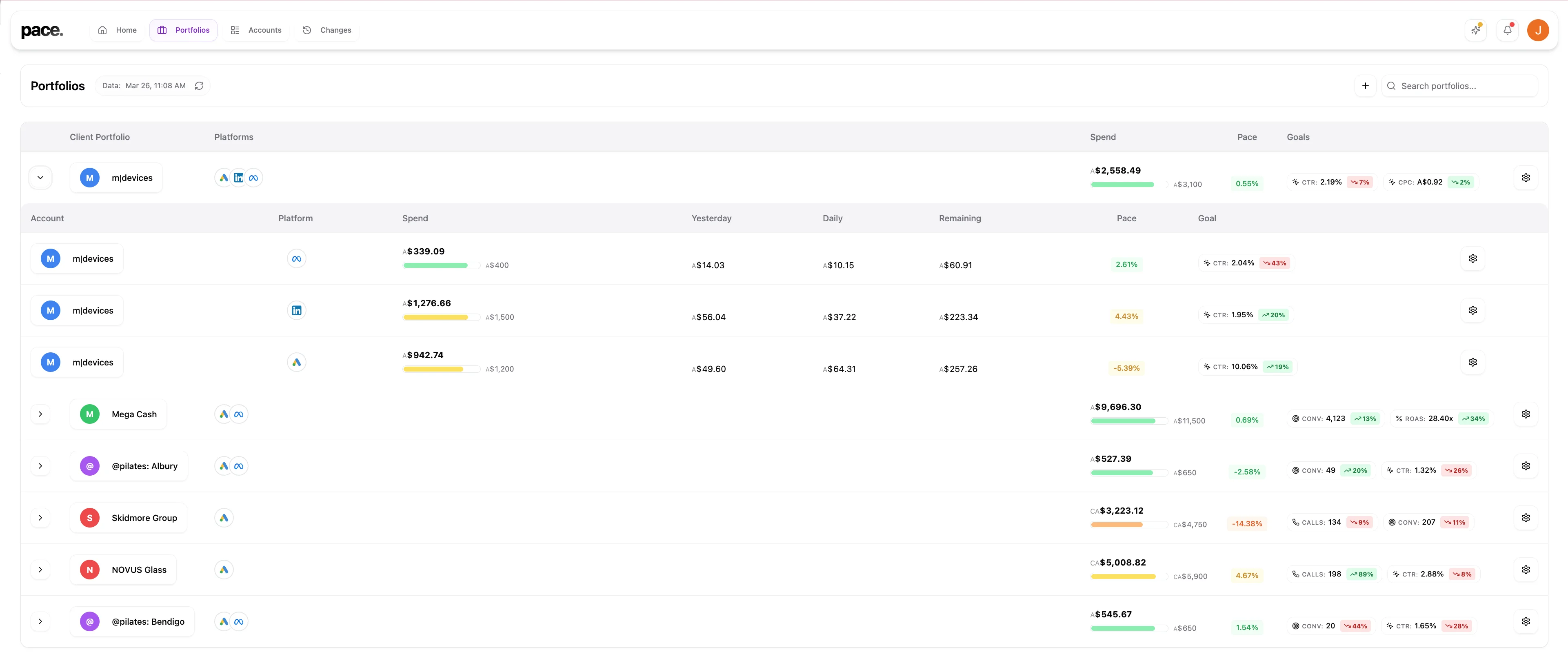Open settings gear for NOVUS Glass
The width and height of the screenshot is (1568, 659).
click(1526, 570)
